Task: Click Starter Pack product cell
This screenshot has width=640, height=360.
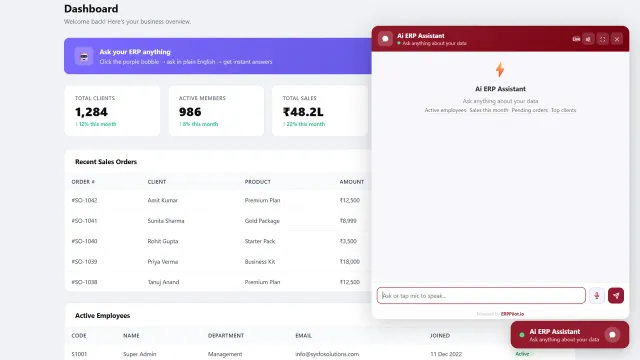Action: point(260,241)
